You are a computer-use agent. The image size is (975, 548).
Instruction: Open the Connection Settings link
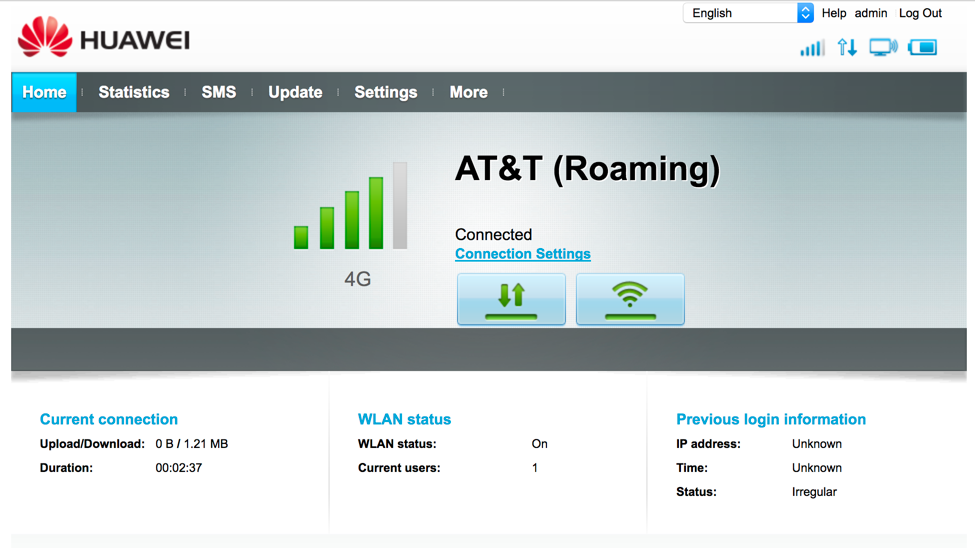pos(523,254)
